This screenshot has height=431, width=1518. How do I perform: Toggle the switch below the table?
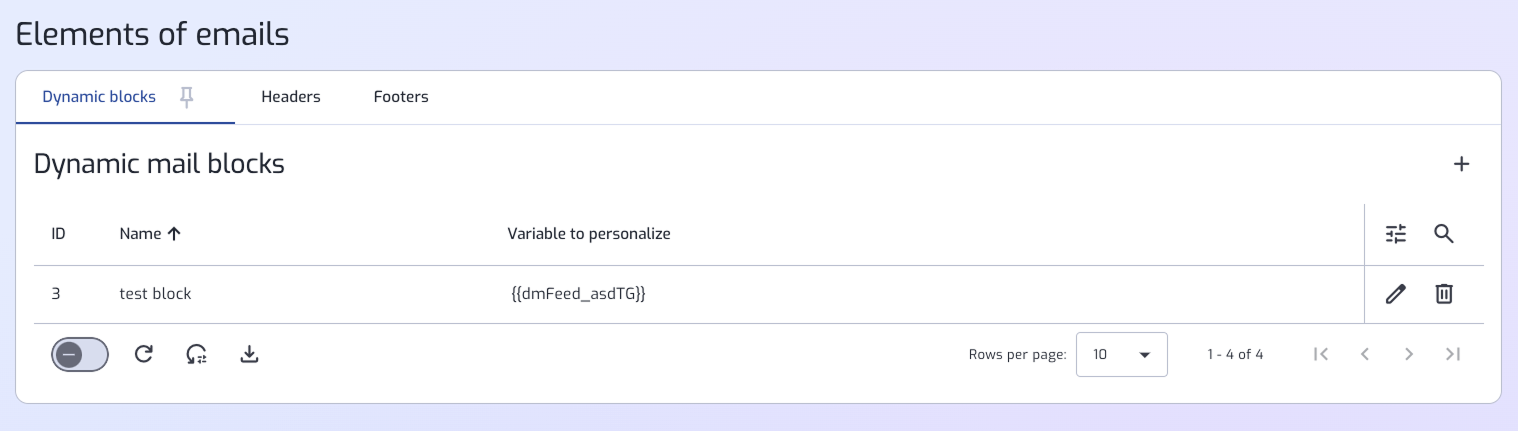click(80, 354)
